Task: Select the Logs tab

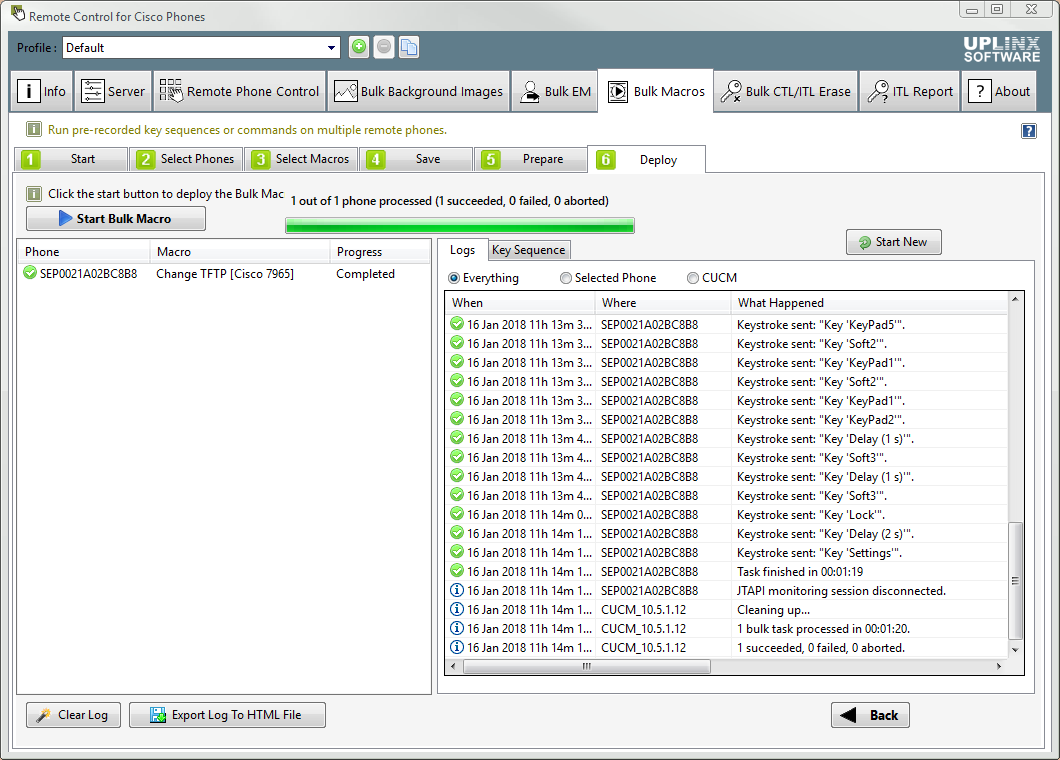Action: click(462, 250)
